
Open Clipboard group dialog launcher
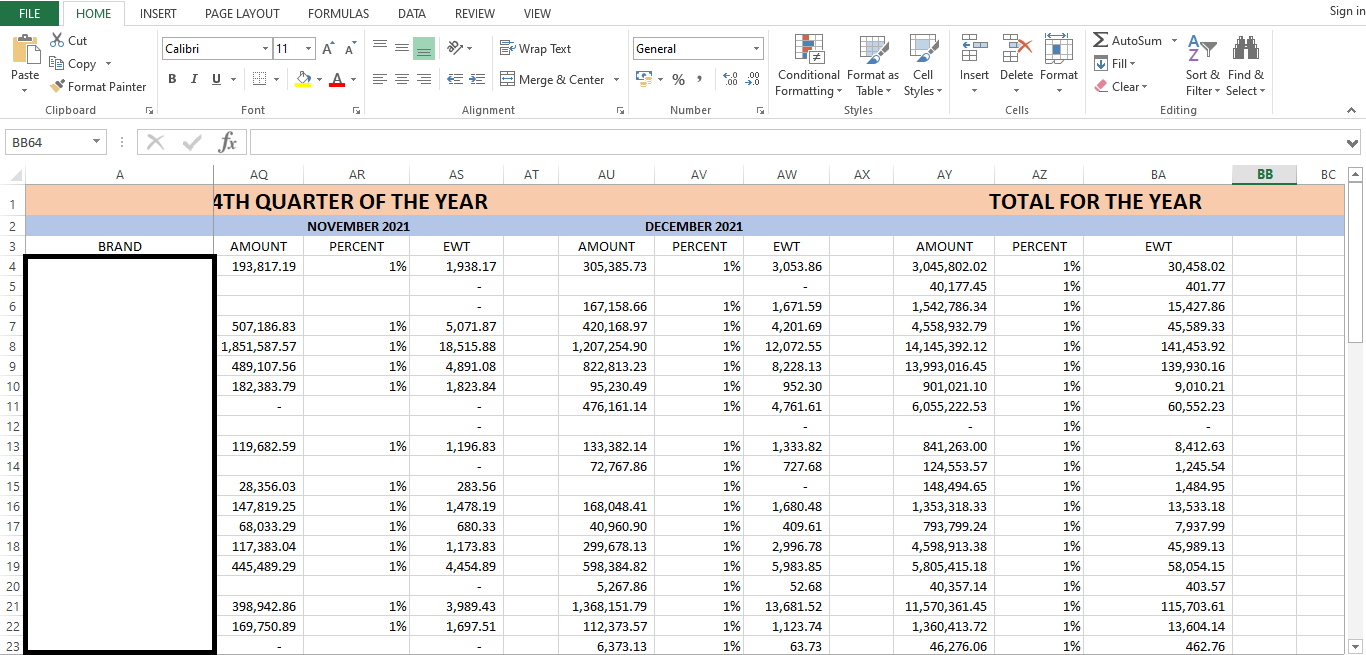tap(149, 111)
